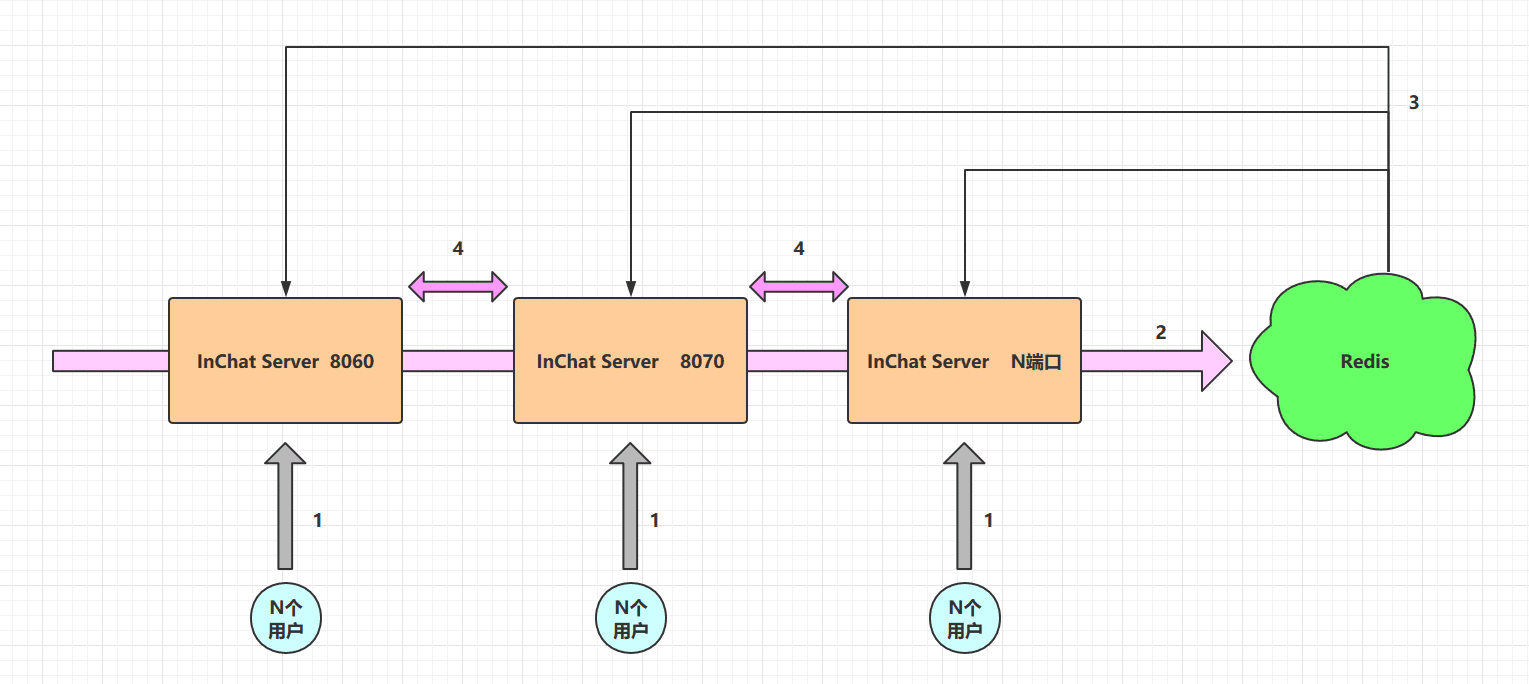Select the InChat Server N端口 box
The height and width of the screenshot is (684, 1529).
[964, 360]
